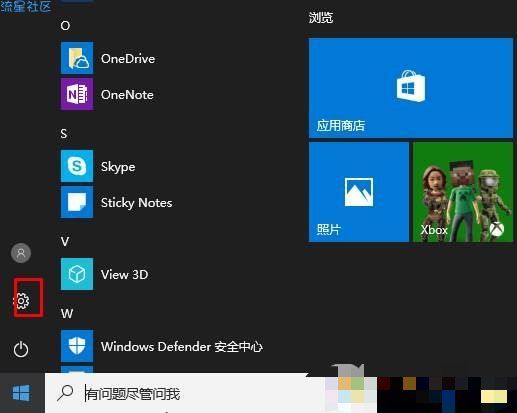Click the OneDrive text label
This screenshot has width=517, height=413.
coord(128,59)
